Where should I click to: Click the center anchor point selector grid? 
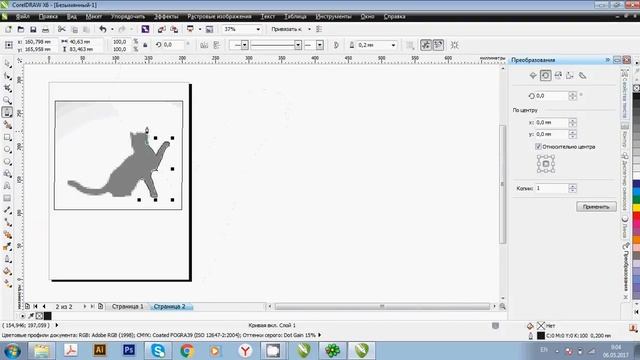click(x=546, y=164)
